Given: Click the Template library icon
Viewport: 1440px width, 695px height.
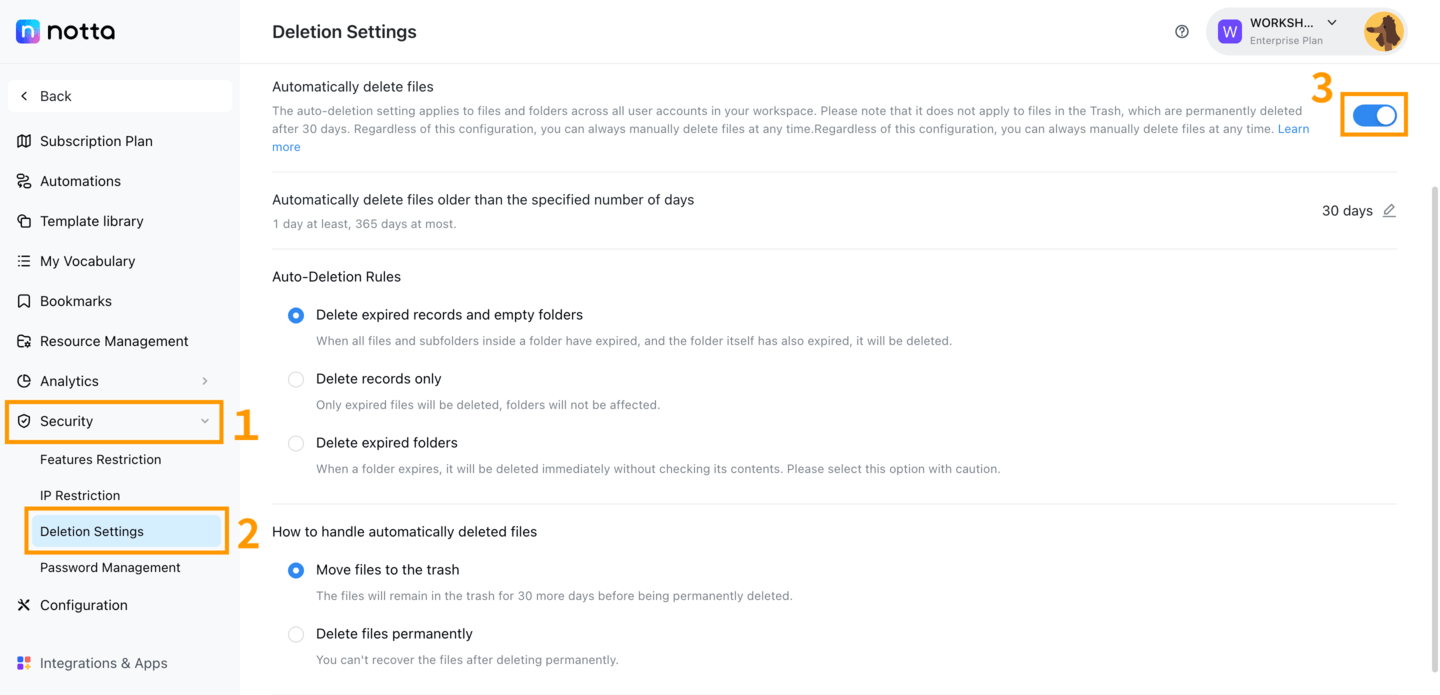Looking at the screenshot, I should click(x=24, y=221).
